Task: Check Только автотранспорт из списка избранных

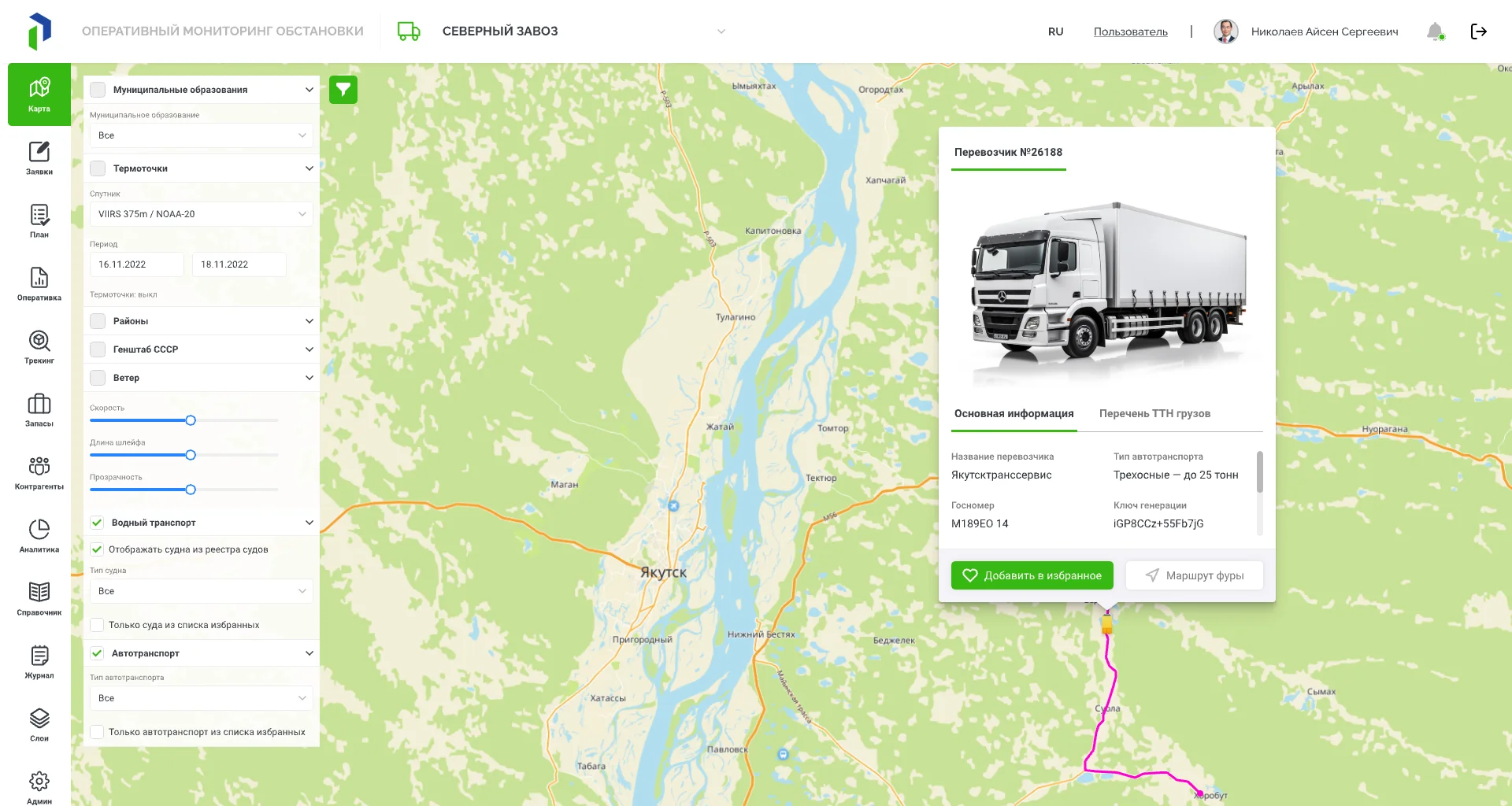Action: pyautogui.click(x=97, y=732)
